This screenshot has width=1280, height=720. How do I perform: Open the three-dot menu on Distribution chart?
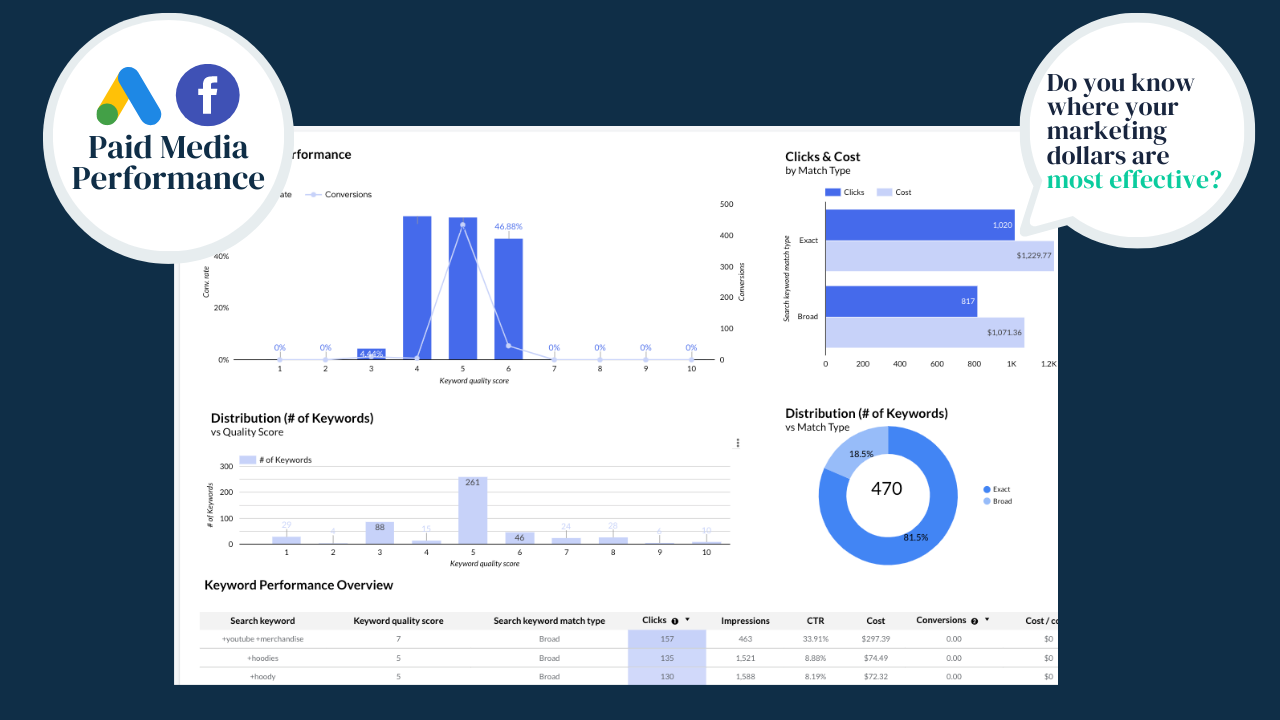(738, 442)
